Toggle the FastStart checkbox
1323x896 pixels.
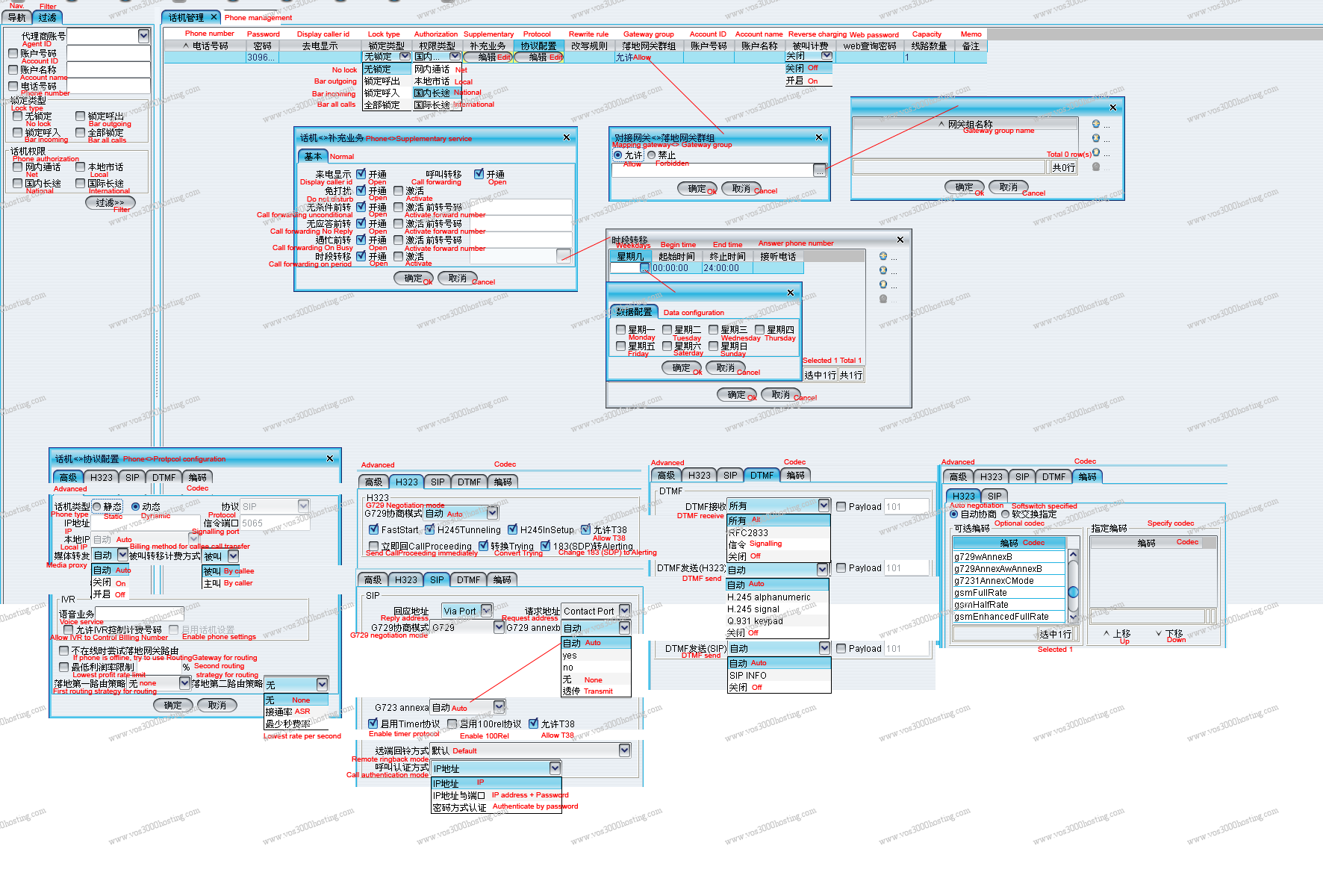374,529
